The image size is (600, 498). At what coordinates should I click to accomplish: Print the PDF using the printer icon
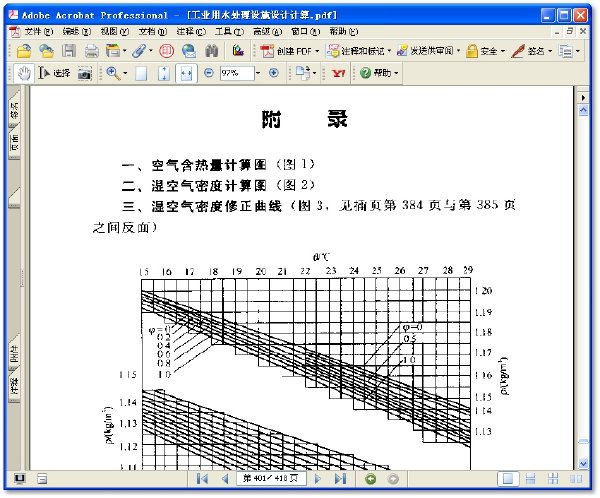click(x=92, y=51)
